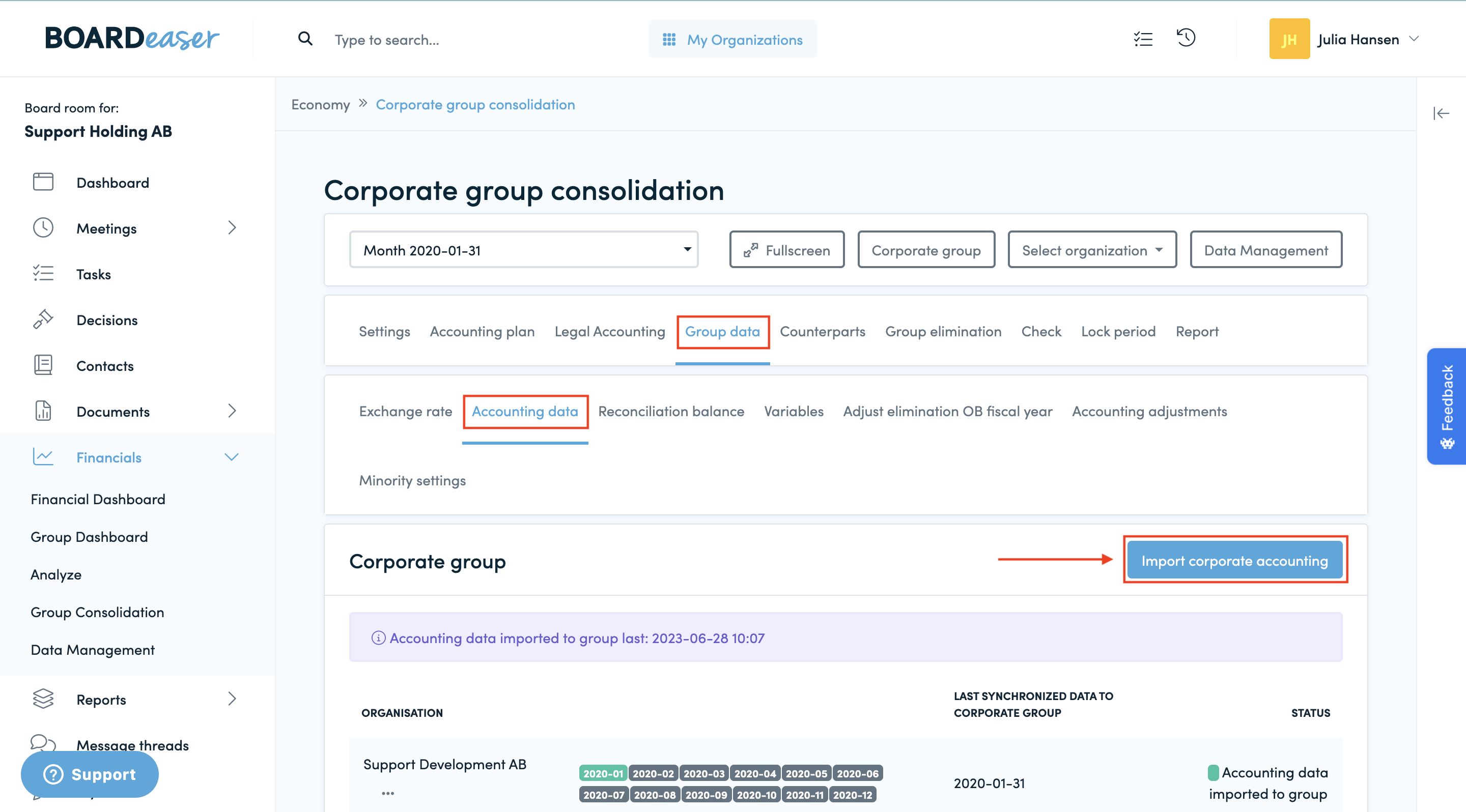Select the Accounting data sub-tab
The width and height of the screenshot is (1466, 812).
click(x=525, y=411)
